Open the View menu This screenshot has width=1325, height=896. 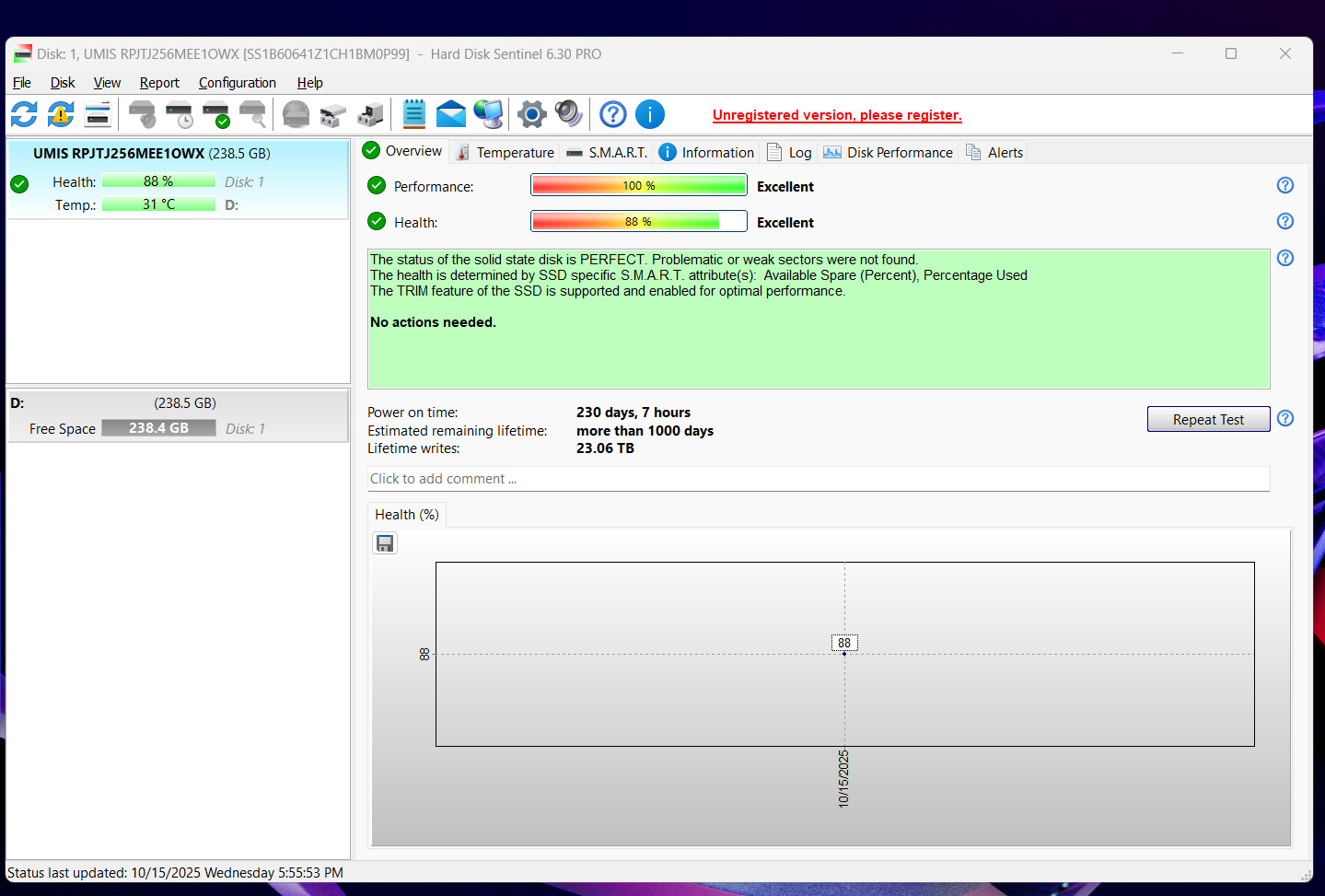pos(107,83)
